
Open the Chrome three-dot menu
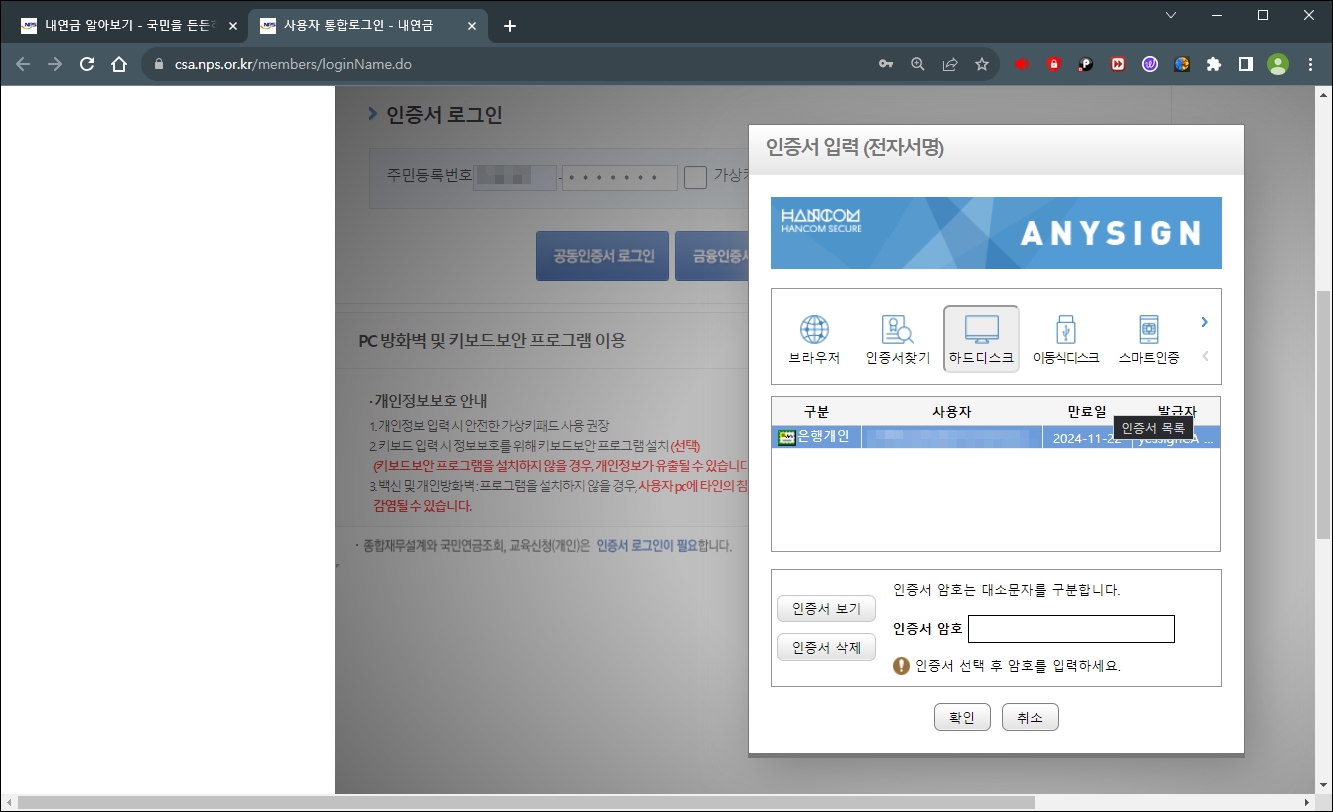pyautogui.click(x=1310, y=64)
